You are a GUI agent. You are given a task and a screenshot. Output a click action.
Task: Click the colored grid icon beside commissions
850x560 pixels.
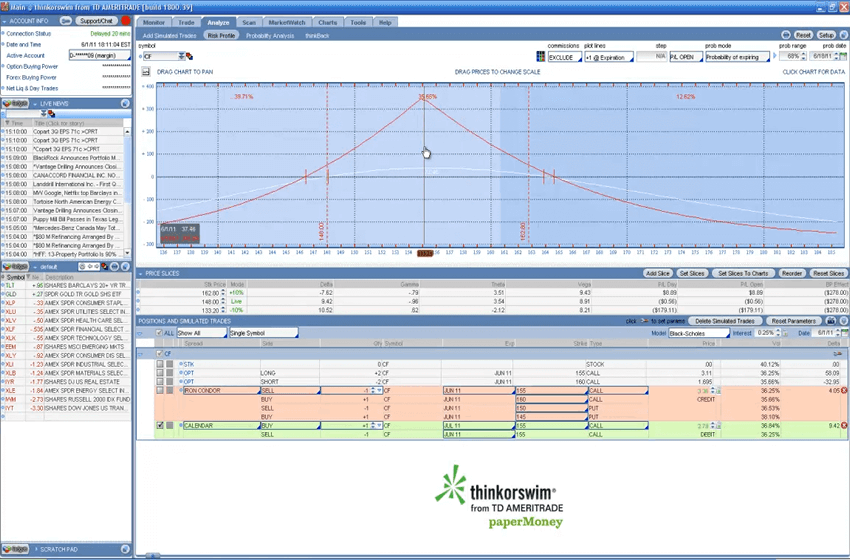(x=540, y=56)
